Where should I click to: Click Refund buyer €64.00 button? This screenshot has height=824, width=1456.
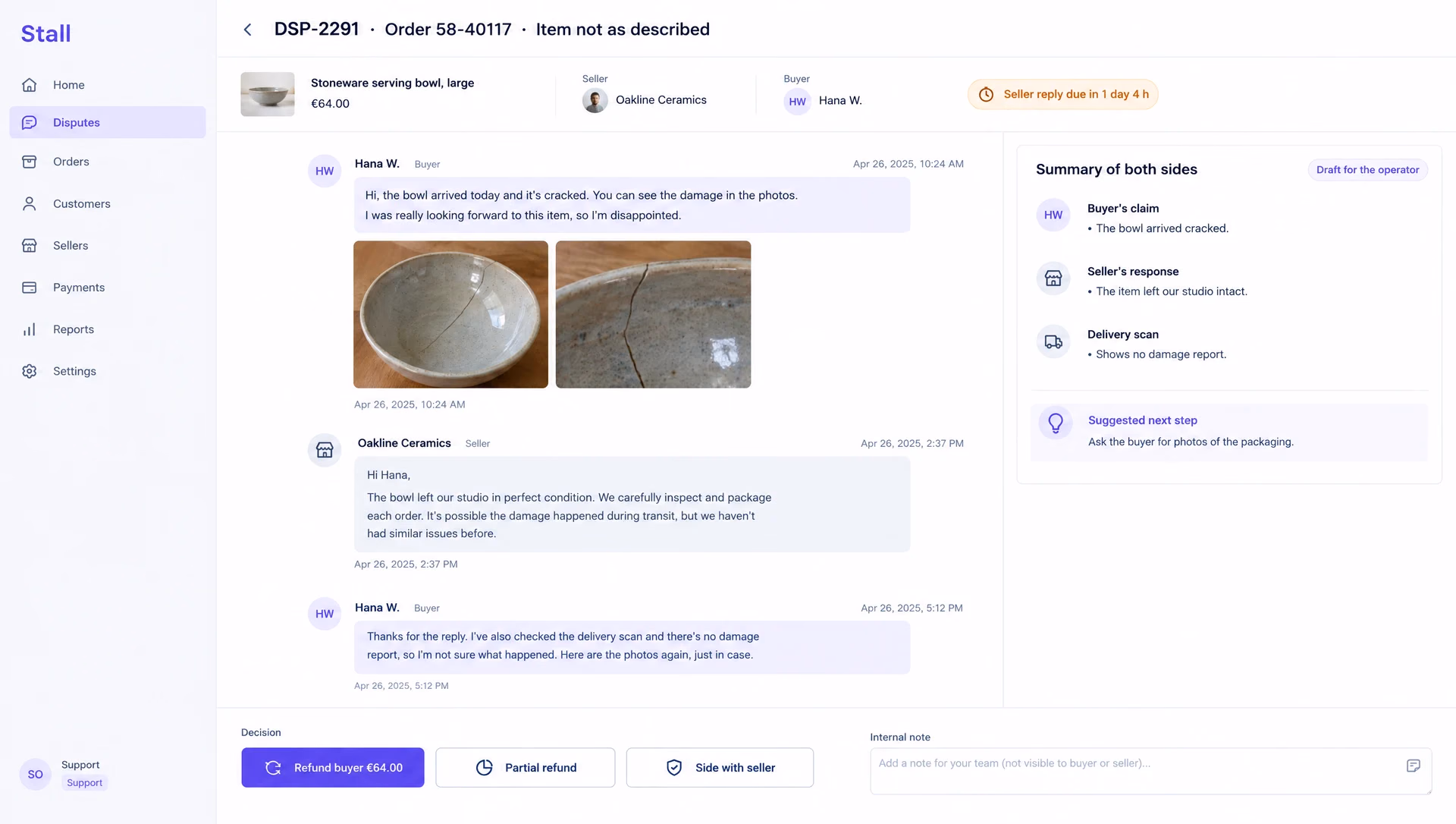333,768
